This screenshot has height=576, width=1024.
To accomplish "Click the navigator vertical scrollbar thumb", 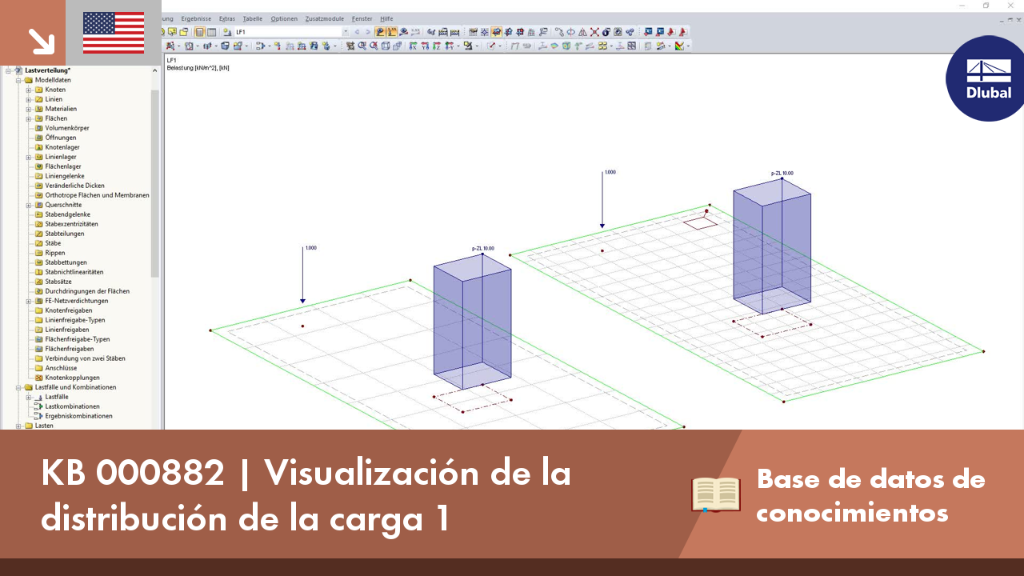I will [155, 183].
